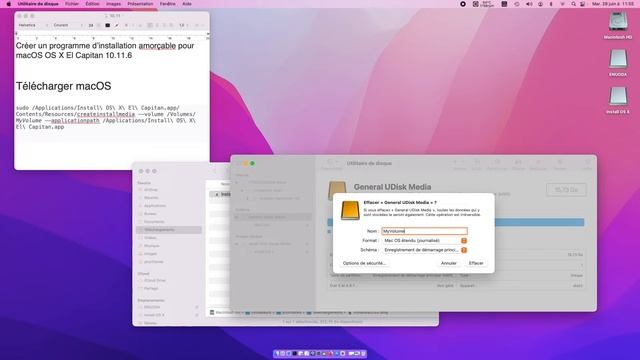Viewport: 640px width, 360px height.
Task: Open the Fenêtre menu
Action: pos(167,4)
